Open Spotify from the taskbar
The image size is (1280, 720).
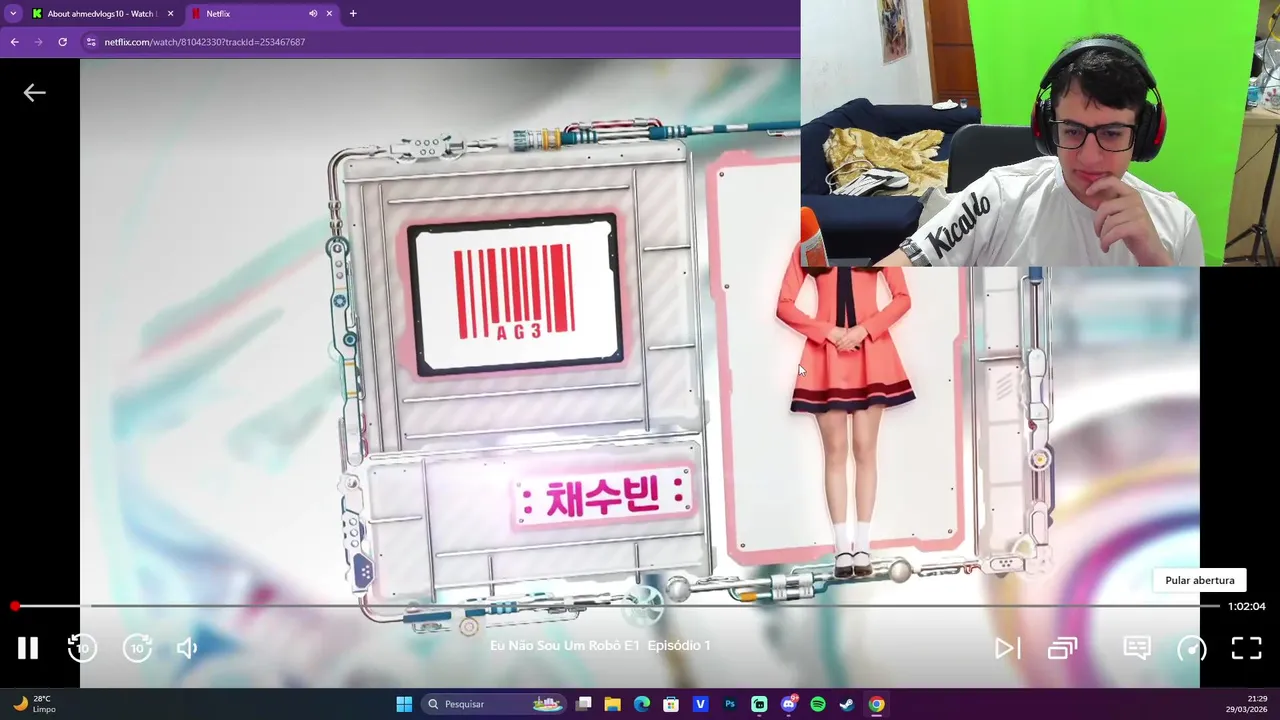tap(818, 704)
